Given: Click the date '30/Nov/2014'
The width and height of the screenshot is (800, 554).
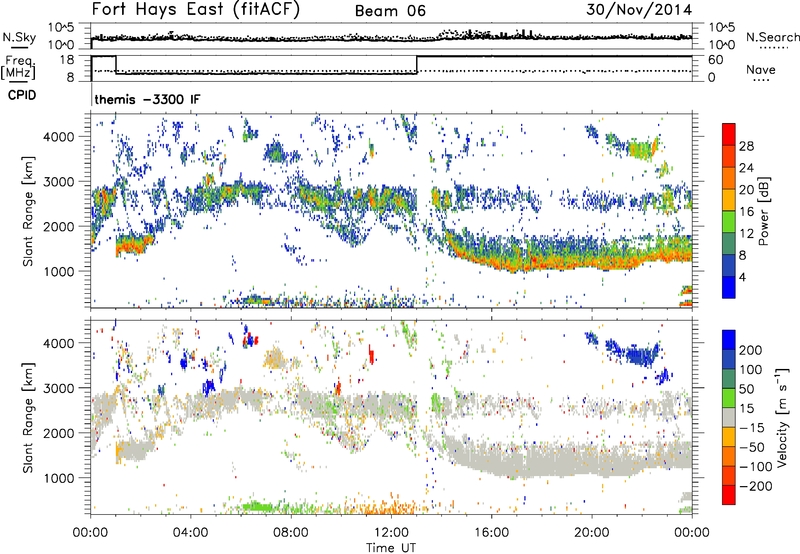Looking at the screenshot, I should click(639, 9).
